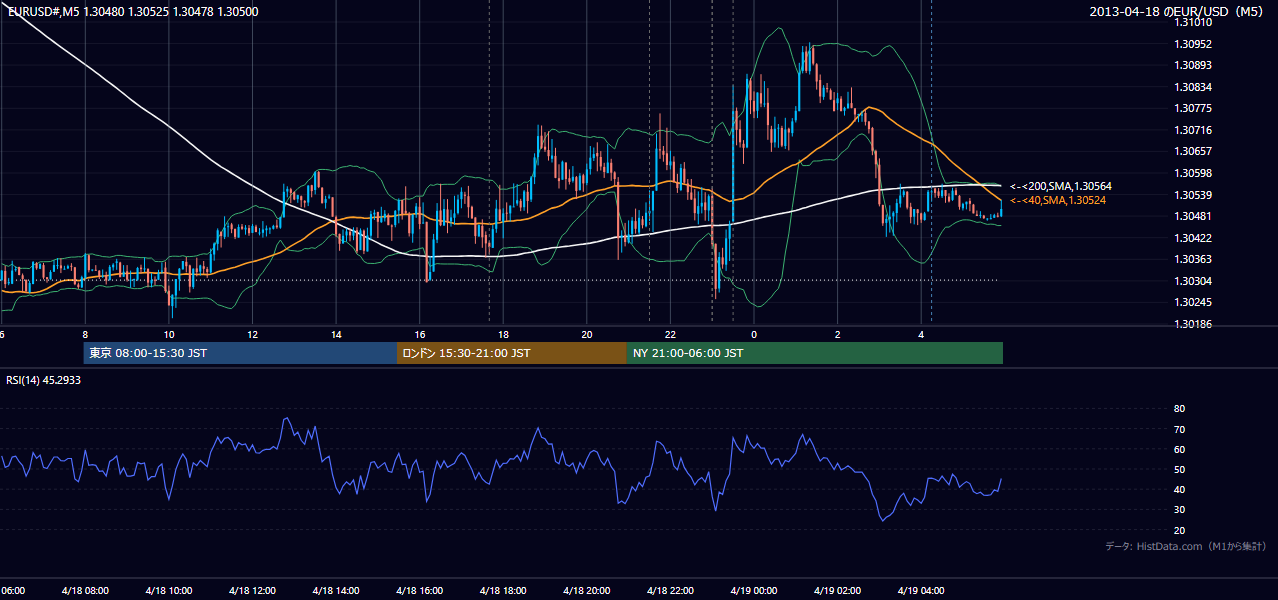Click hour label 10 under the price chart
The width and height of the screenshot is (1278, 600).
click(169, 335)
